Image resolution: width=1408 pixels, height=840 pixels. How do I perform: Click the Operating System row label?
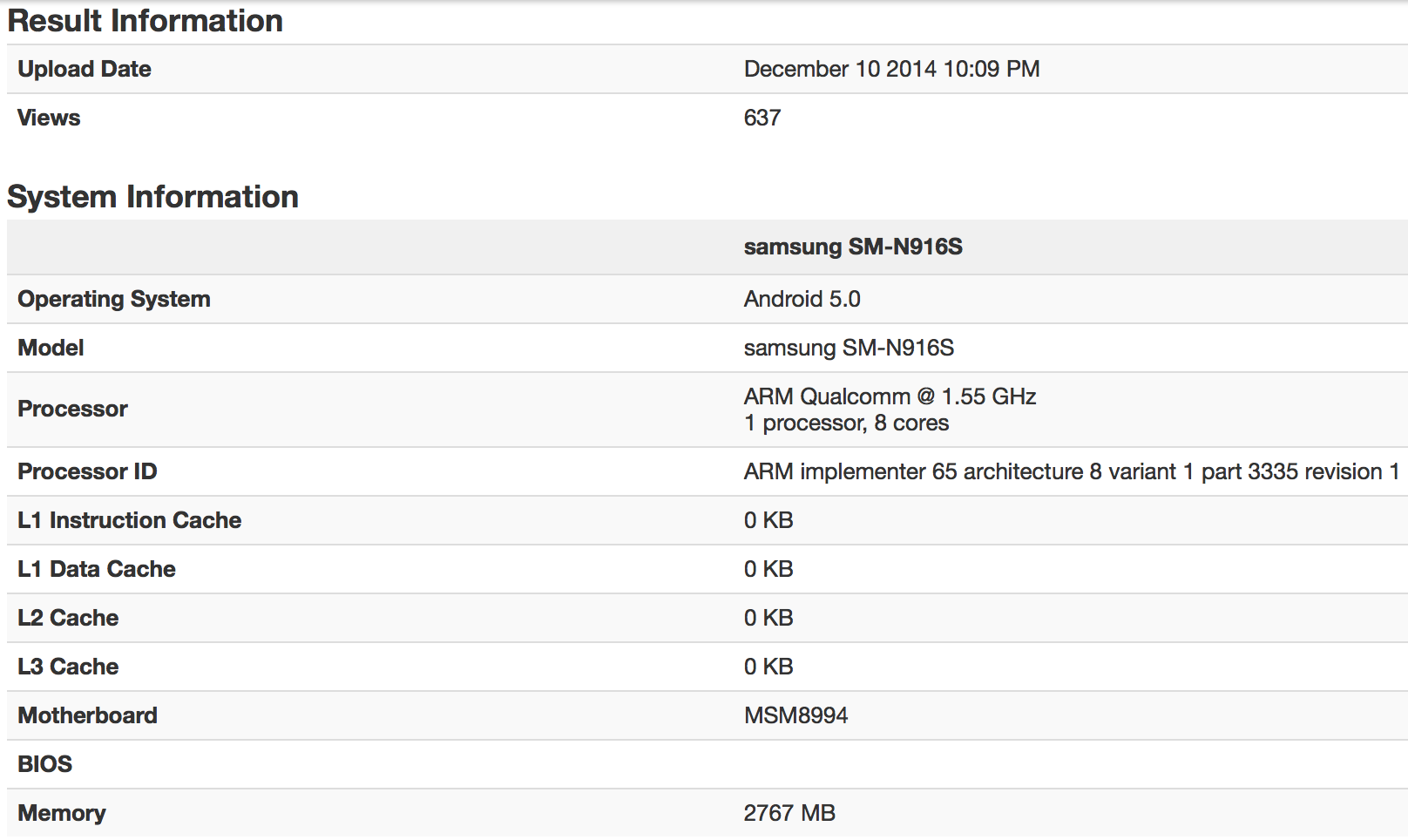pos(114,299)
